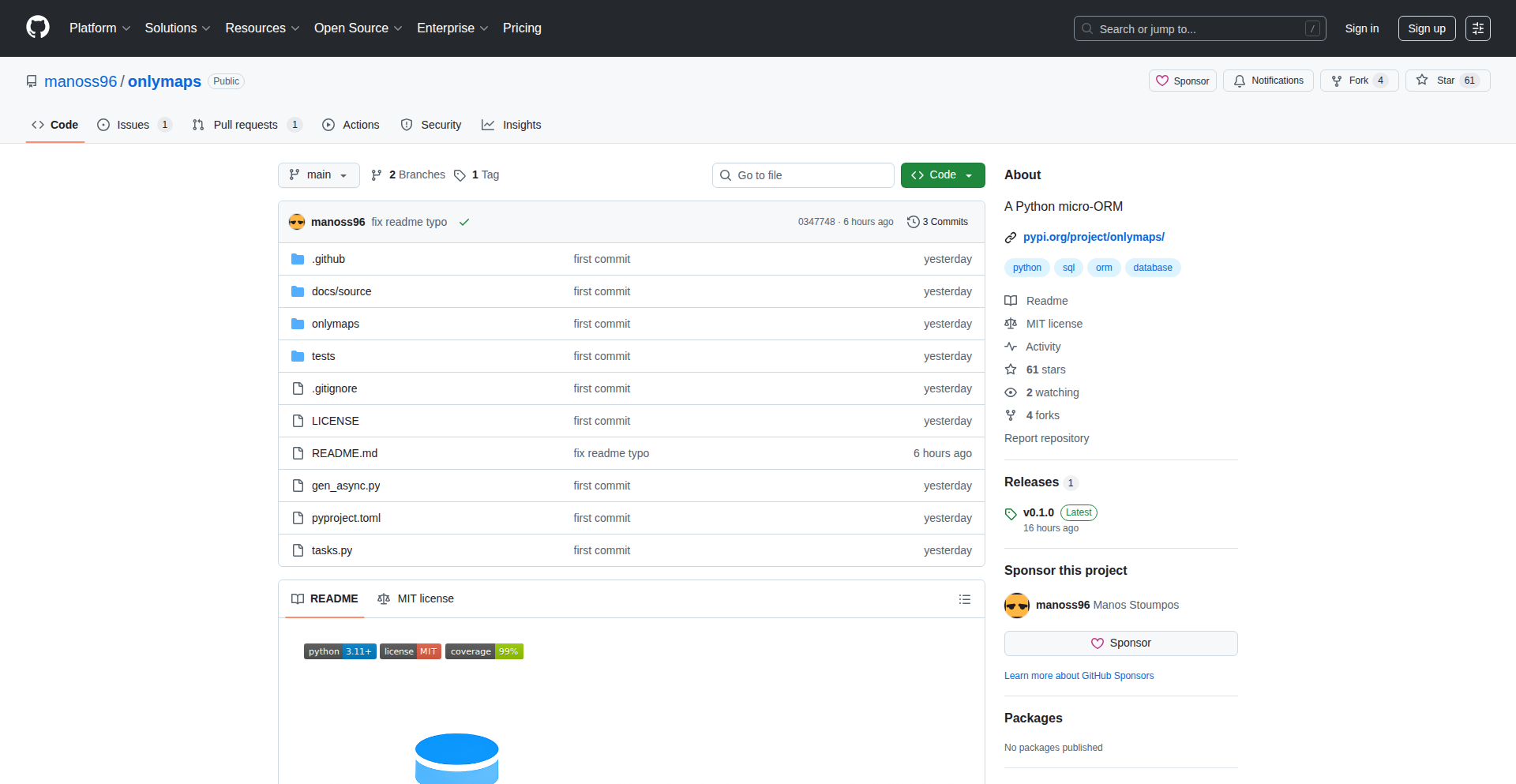The height and width of the screenshot is (784, 1516).
Task: Click the green check status icon
Action: 464,222
